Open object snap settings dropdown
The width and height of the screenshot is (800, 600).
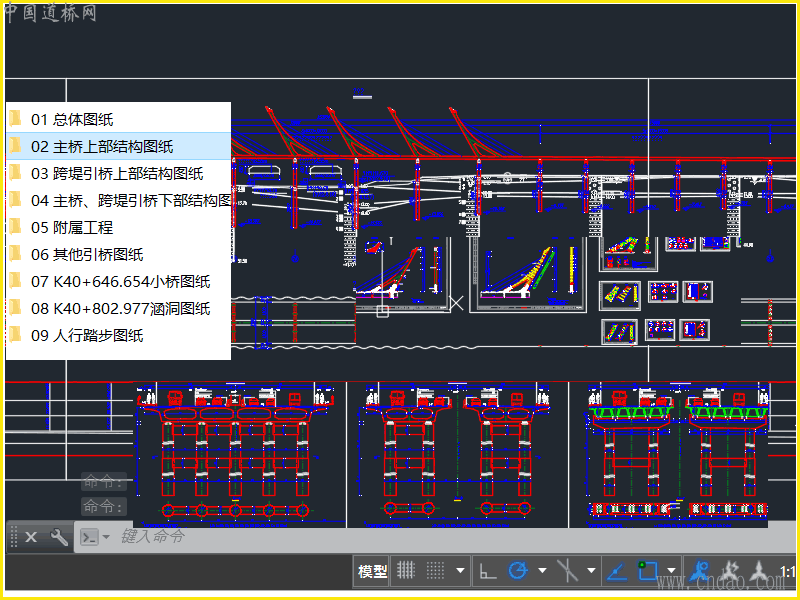671,570
